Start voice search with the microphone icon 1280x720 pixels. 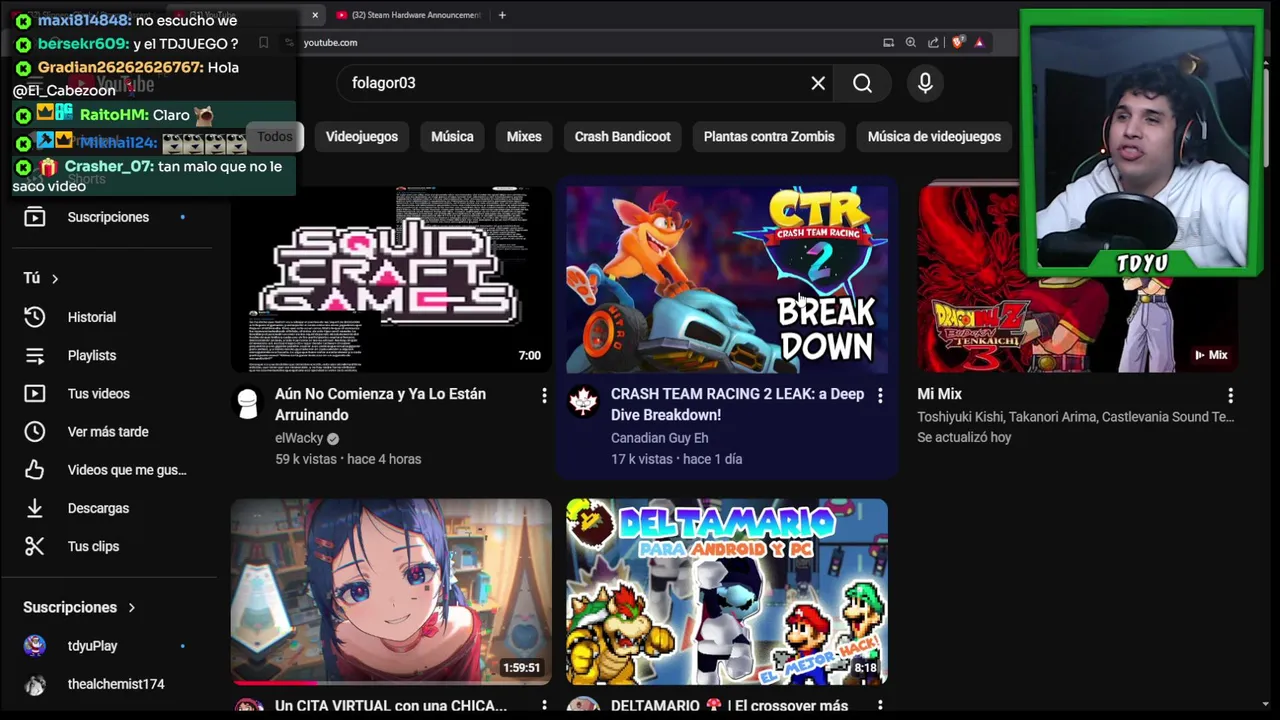click(925, 83)
